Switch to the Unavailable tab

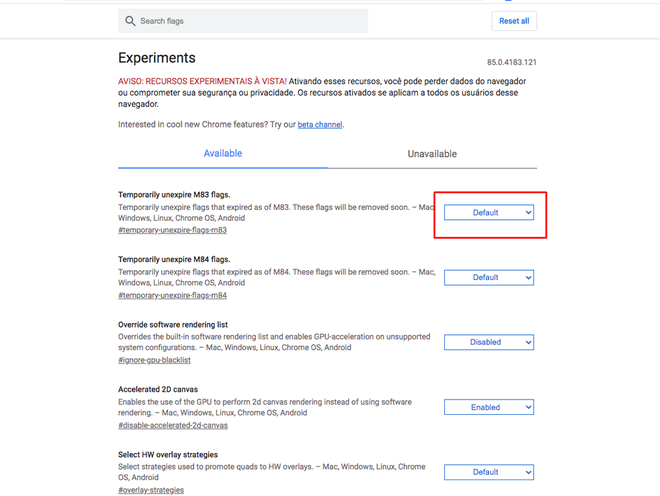point(432,154)
